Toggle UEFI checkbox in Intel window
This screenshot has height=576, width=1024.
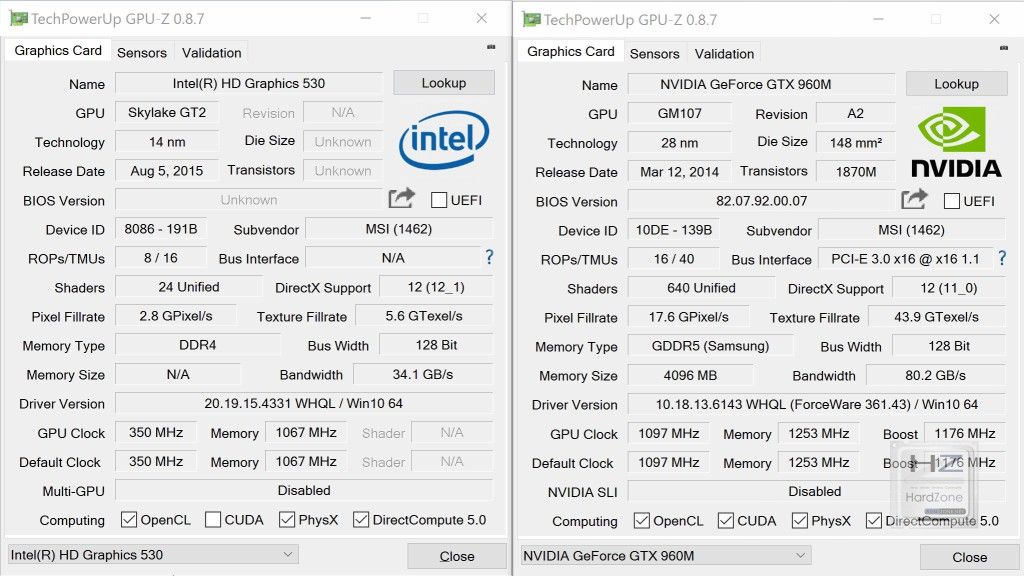(439, 200)
